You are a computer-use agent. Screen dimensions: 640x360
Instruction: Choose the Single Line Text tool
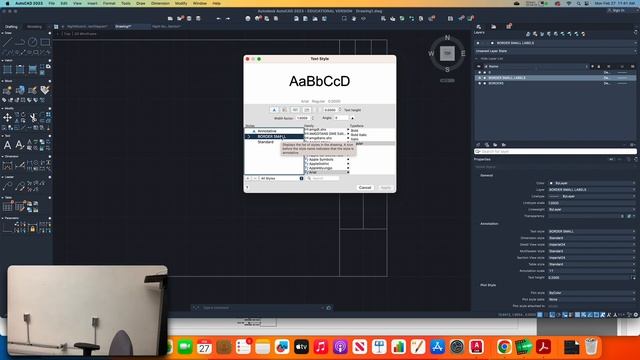pyautogui.click(x=20, y=145)
